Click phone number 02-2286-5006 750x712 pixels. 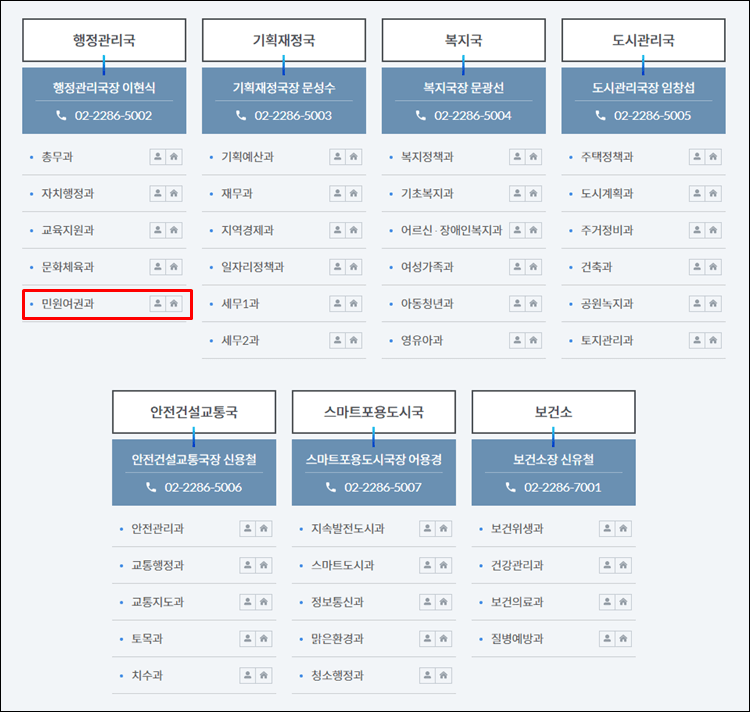coord(203,488)
